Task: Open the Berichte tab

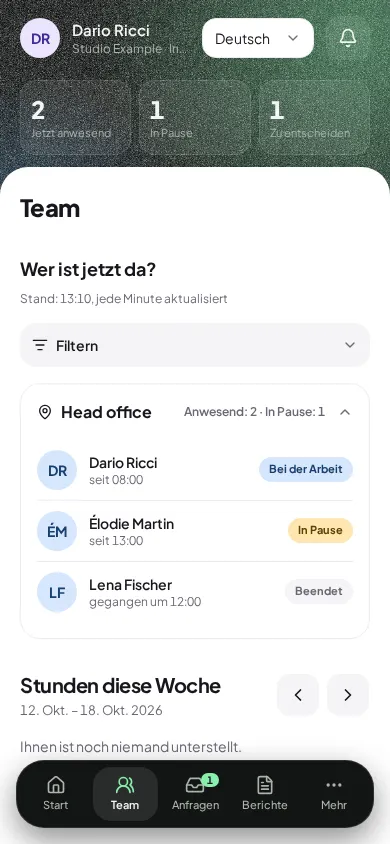Action: (x=265, y=793)
